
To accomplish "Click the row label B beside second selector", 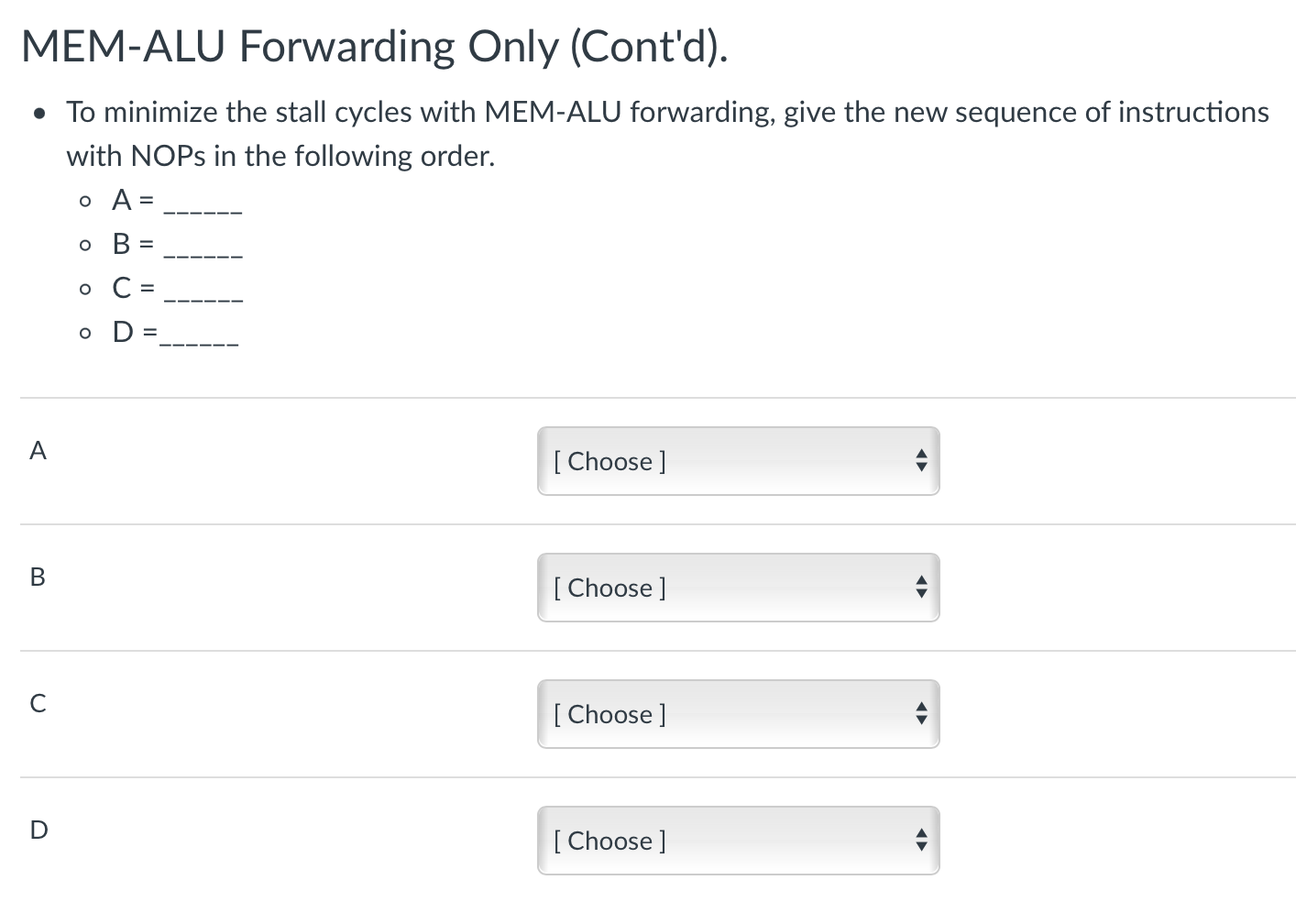I will (38, 577).
